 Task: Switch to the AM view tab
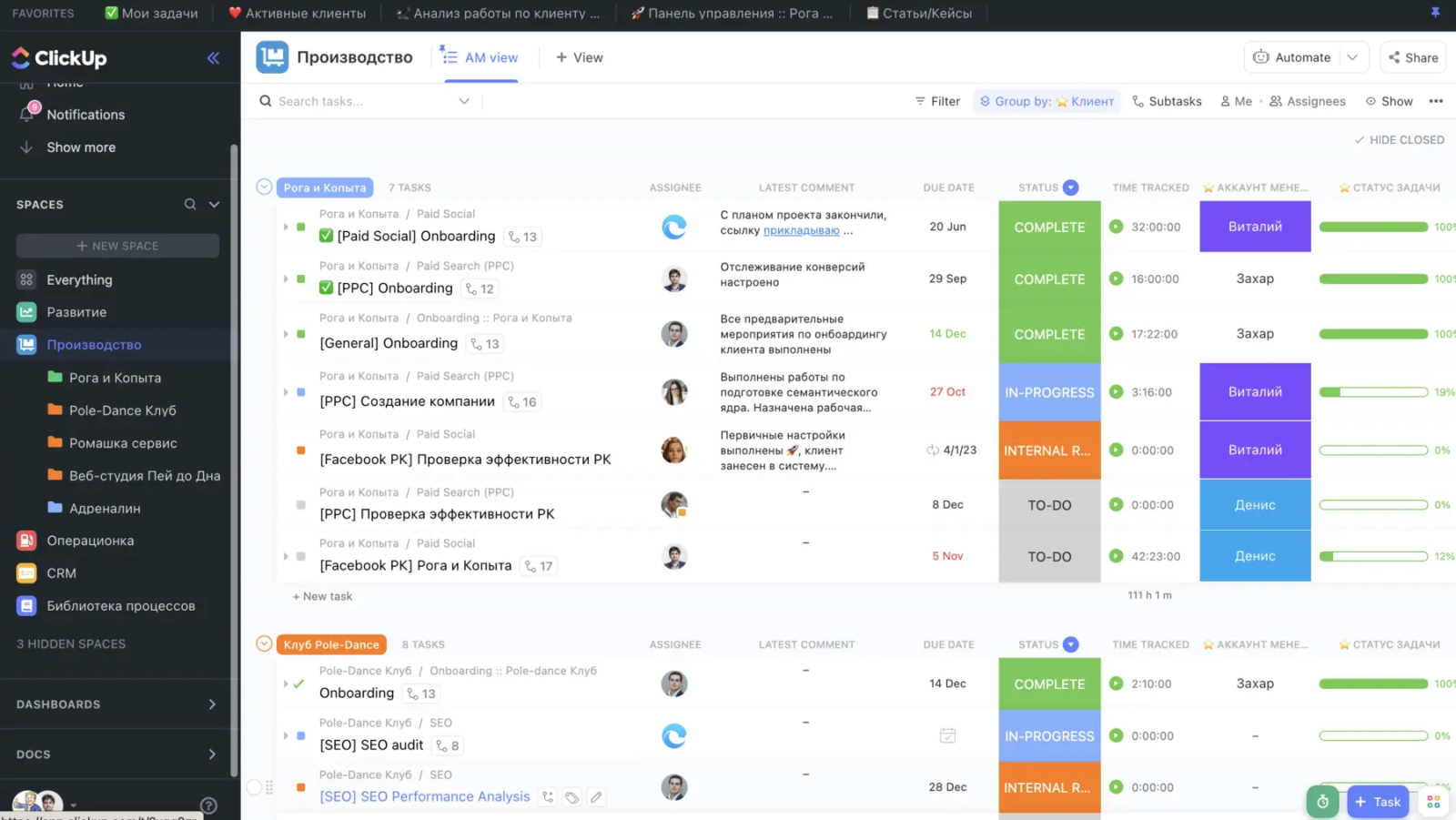480,57
